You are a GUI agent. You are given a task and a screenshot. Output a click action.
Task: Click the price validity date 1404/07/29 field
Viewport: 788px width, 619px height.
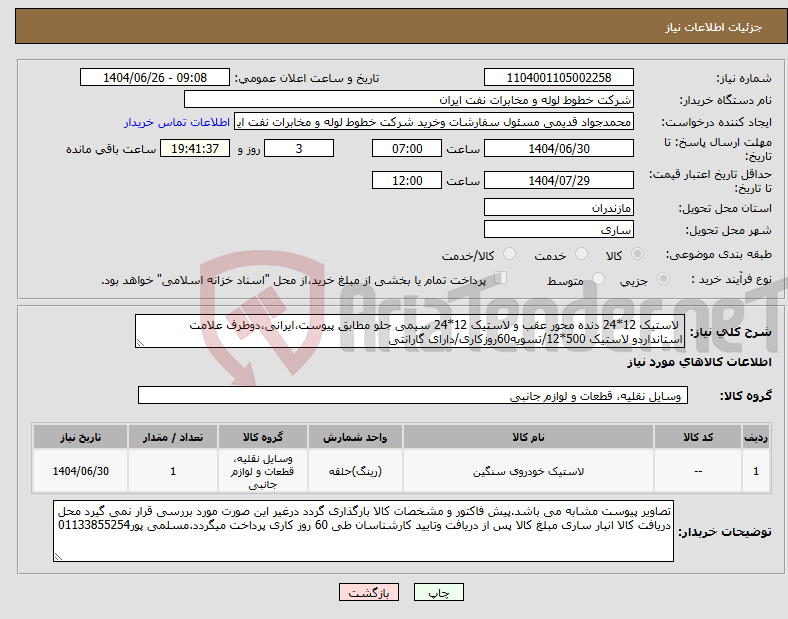pyautogui.click(x=559, y=180)
